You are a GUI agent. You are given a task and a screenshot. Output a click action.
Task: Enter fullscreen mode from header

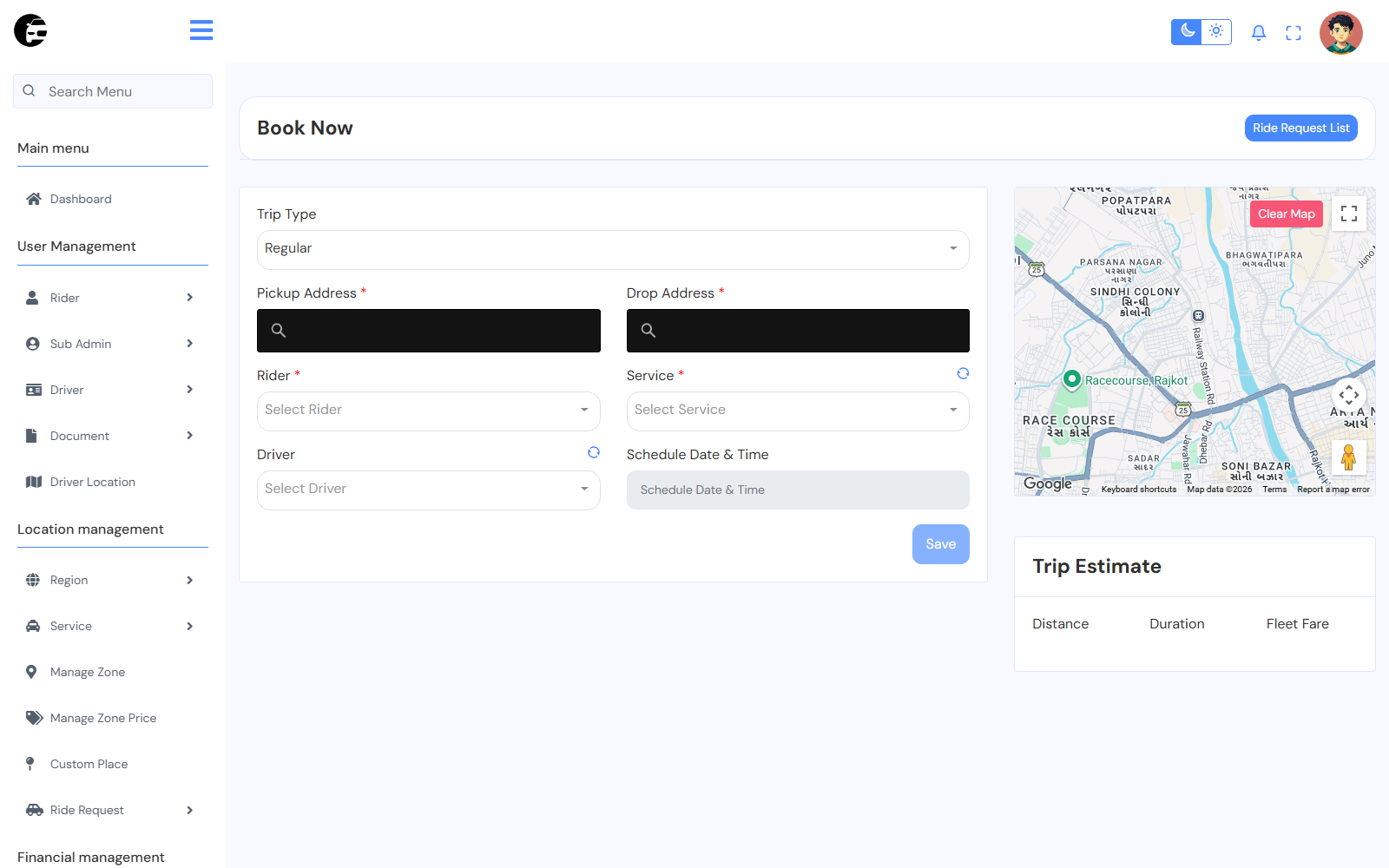click(x=1294, y=33)
